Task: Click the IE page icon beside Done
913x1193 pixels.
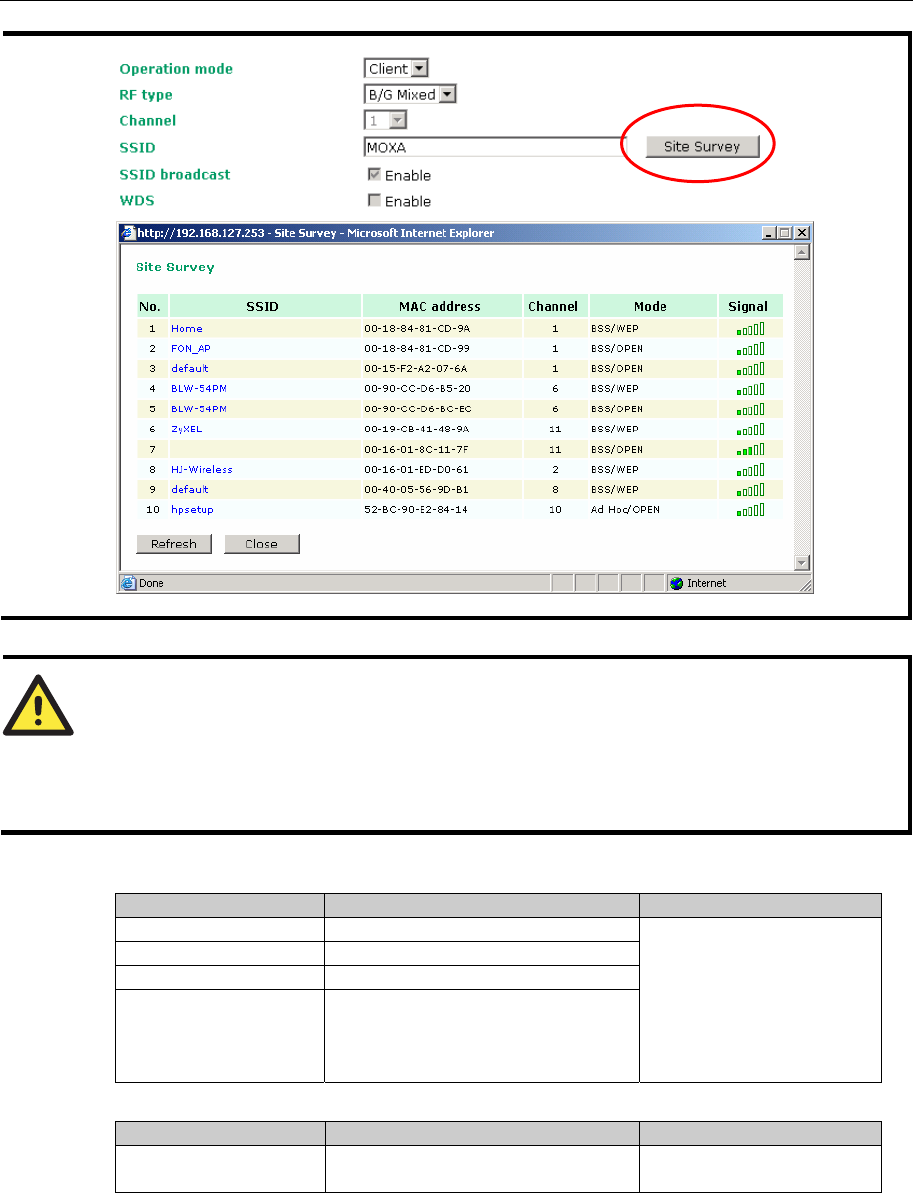Action: (x=129, y=584)
